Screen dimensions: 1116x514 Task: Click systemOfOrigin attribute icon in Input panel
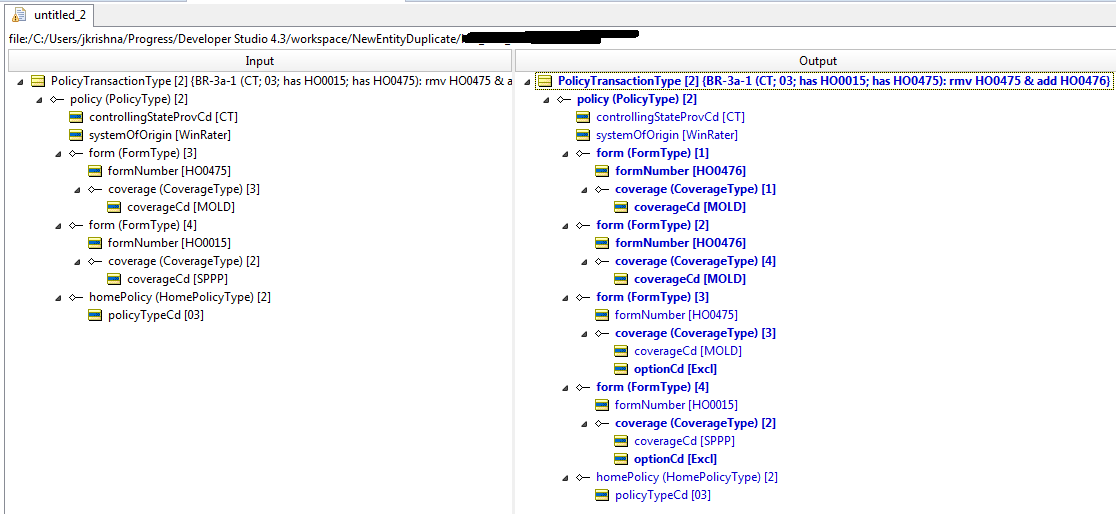tap(76, 135)
